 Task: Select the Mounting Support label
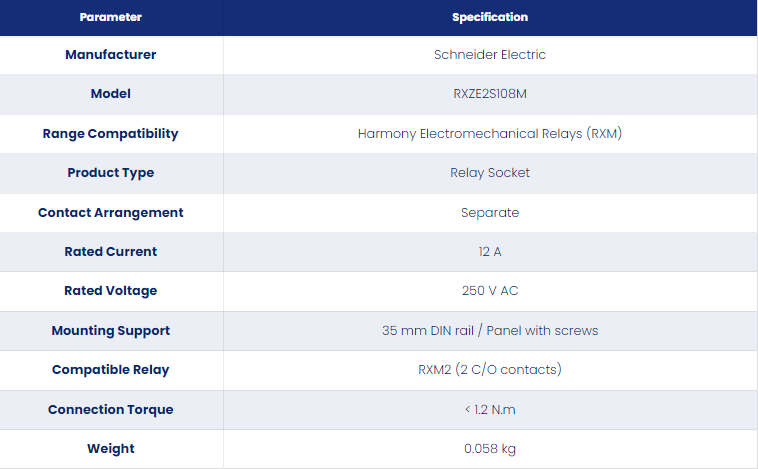click(111, 331)
